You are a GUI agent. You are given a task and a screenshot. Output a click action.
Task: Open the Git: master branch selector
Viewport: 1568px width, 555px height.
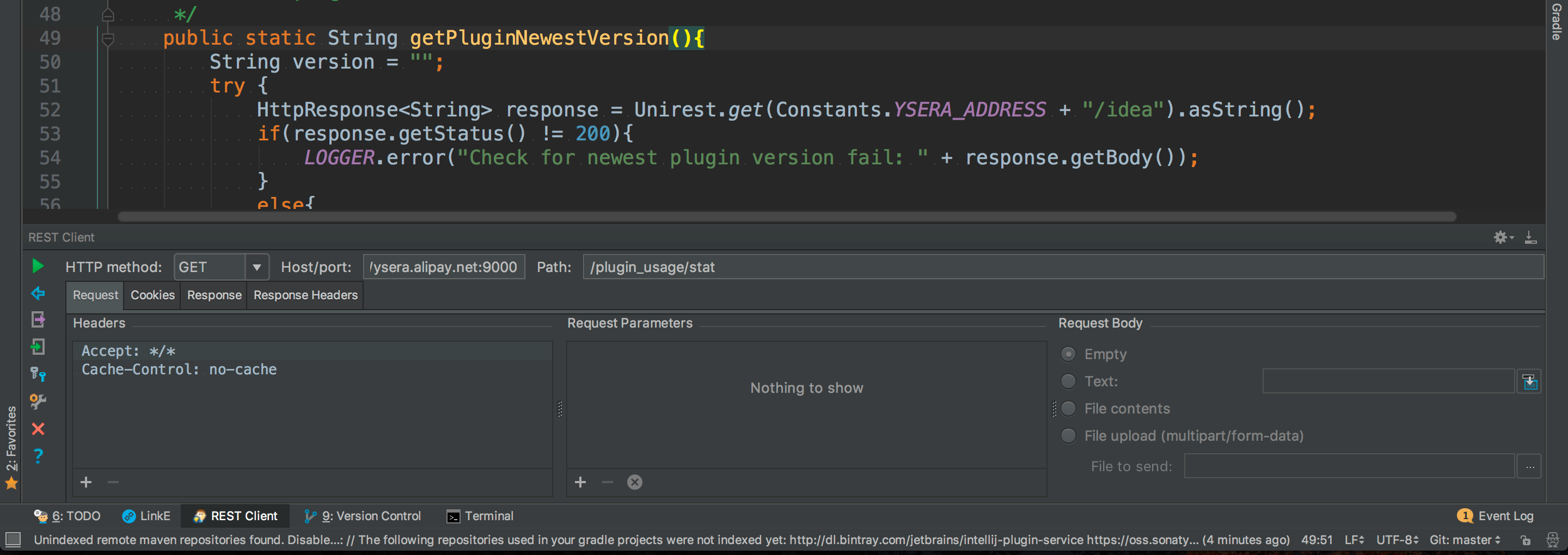pyautogui.click(x=1465, y=540)
